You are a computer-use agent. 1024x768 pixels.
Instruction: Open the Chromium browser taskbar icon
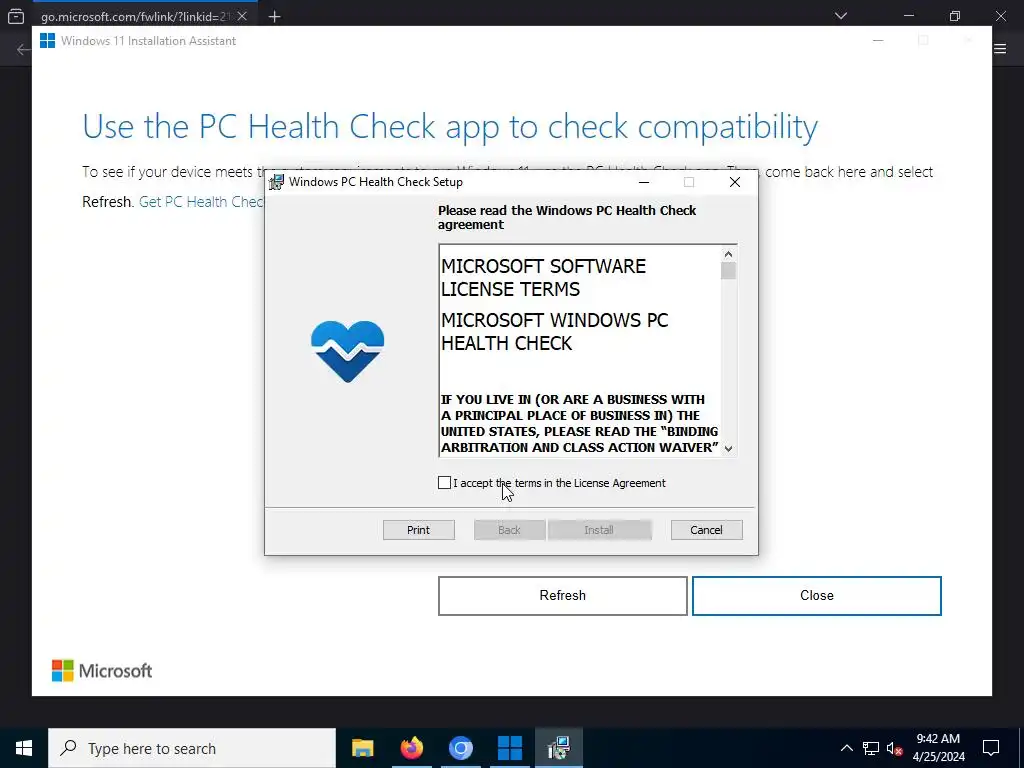460,748
